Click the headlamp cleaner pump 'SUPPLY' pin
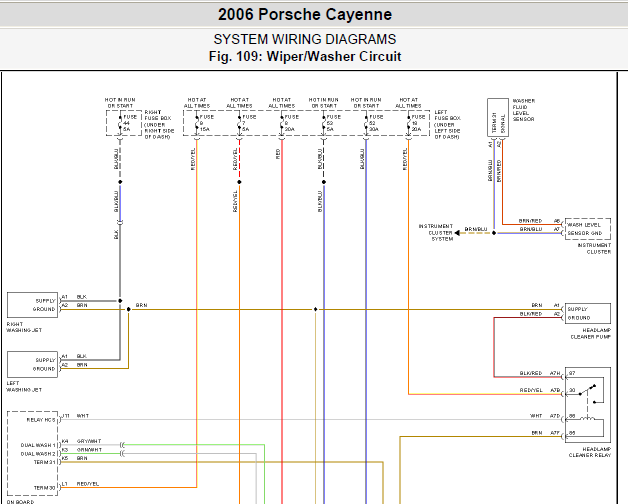 [x=577, y=309]
